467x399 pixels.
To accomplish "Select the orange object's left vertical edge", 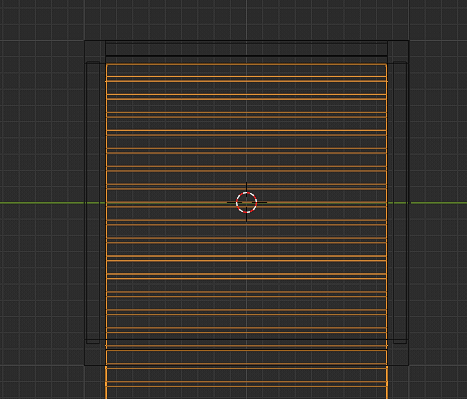I will click(x=106, y=230).
